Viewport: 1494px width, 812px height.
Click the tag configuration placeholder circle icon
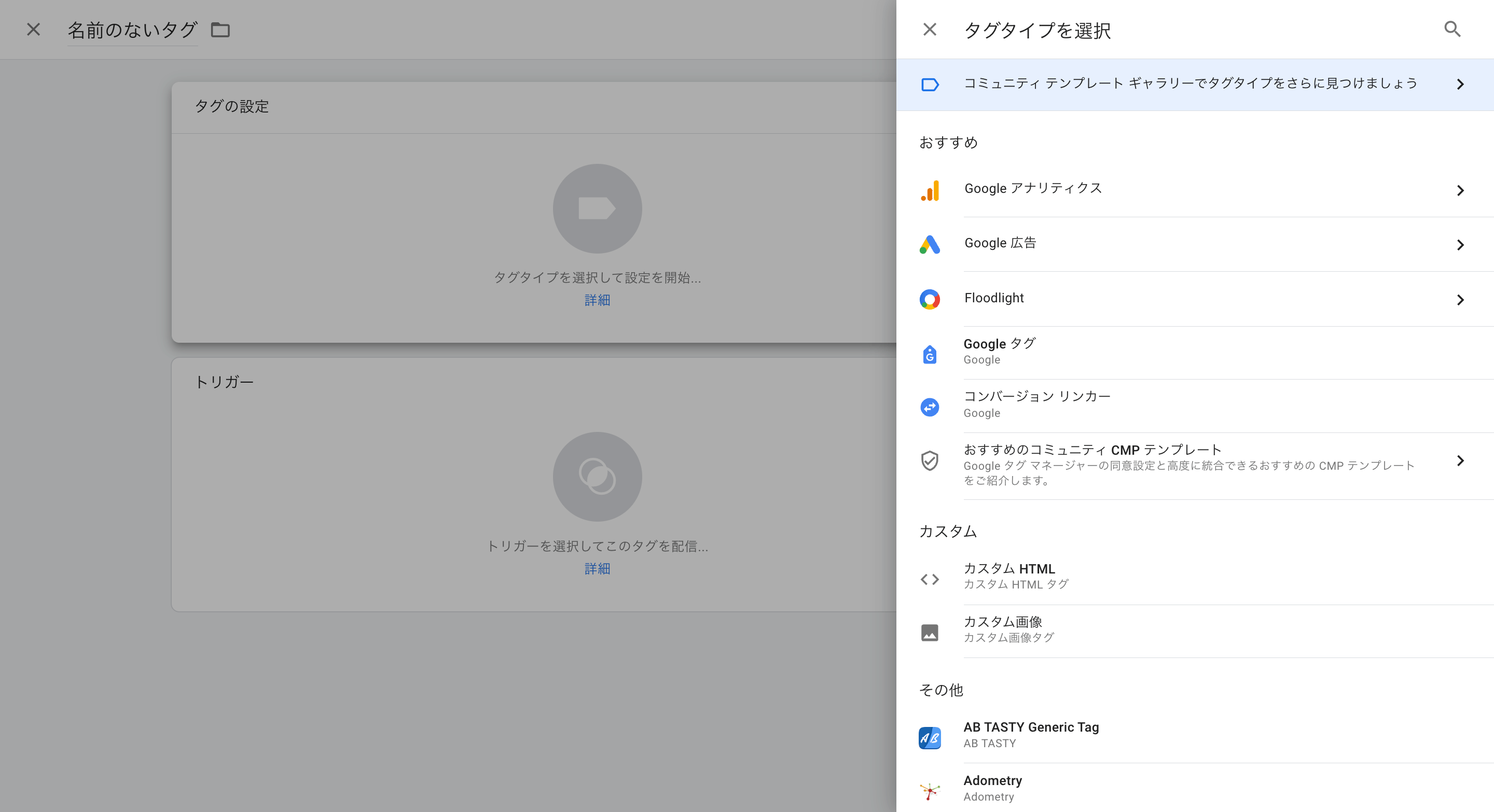598,208
